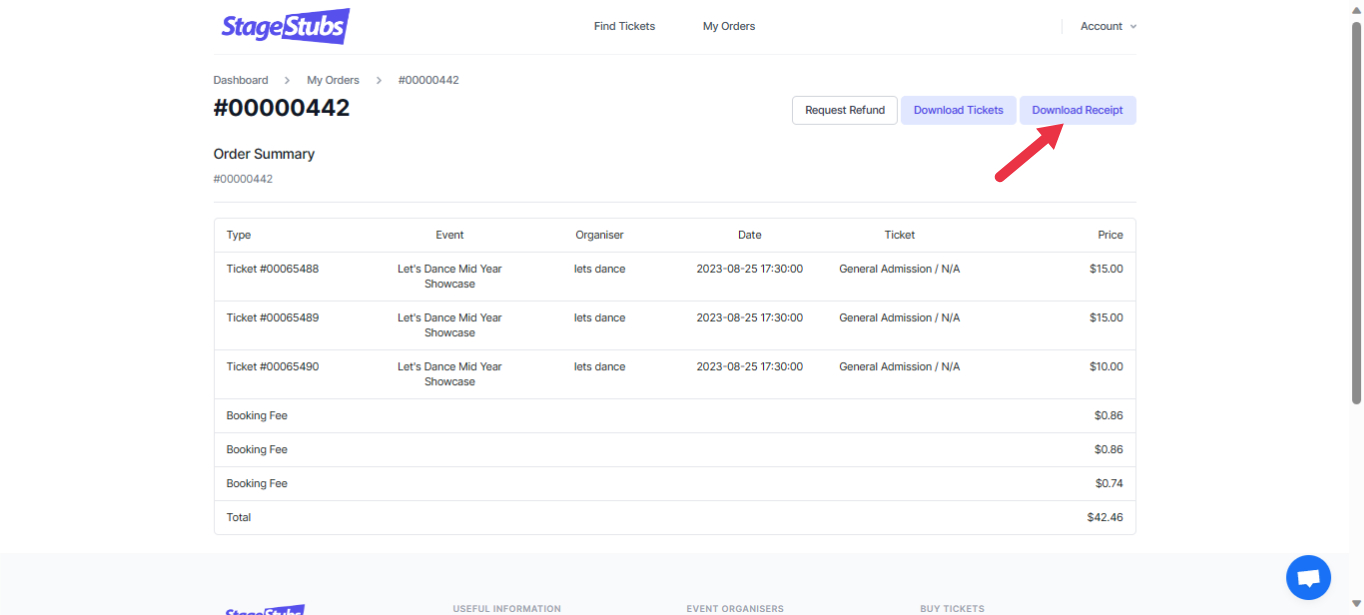Click the Organiser column header

click(x=599, y=235)
